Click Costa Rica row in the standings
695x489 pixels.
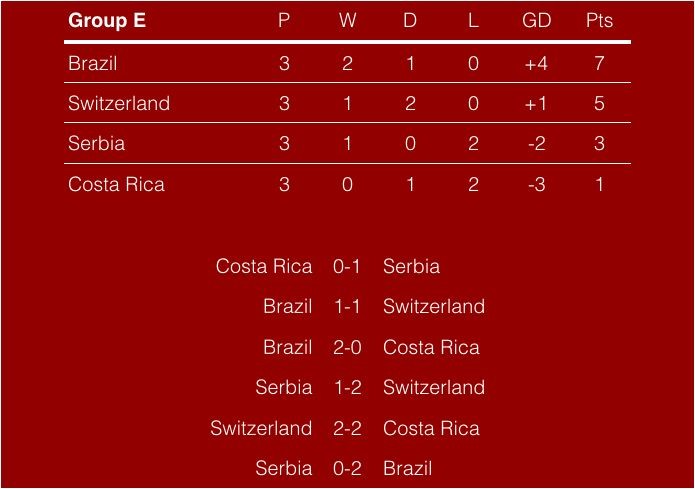tap(116, 184)
